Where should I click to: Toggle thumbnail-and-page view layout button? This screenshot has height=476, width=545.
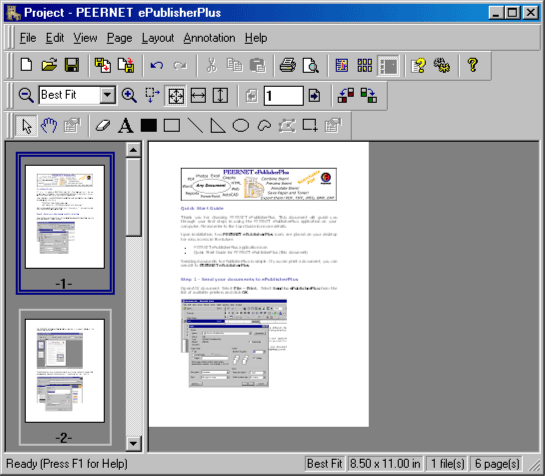pos(388,65)
